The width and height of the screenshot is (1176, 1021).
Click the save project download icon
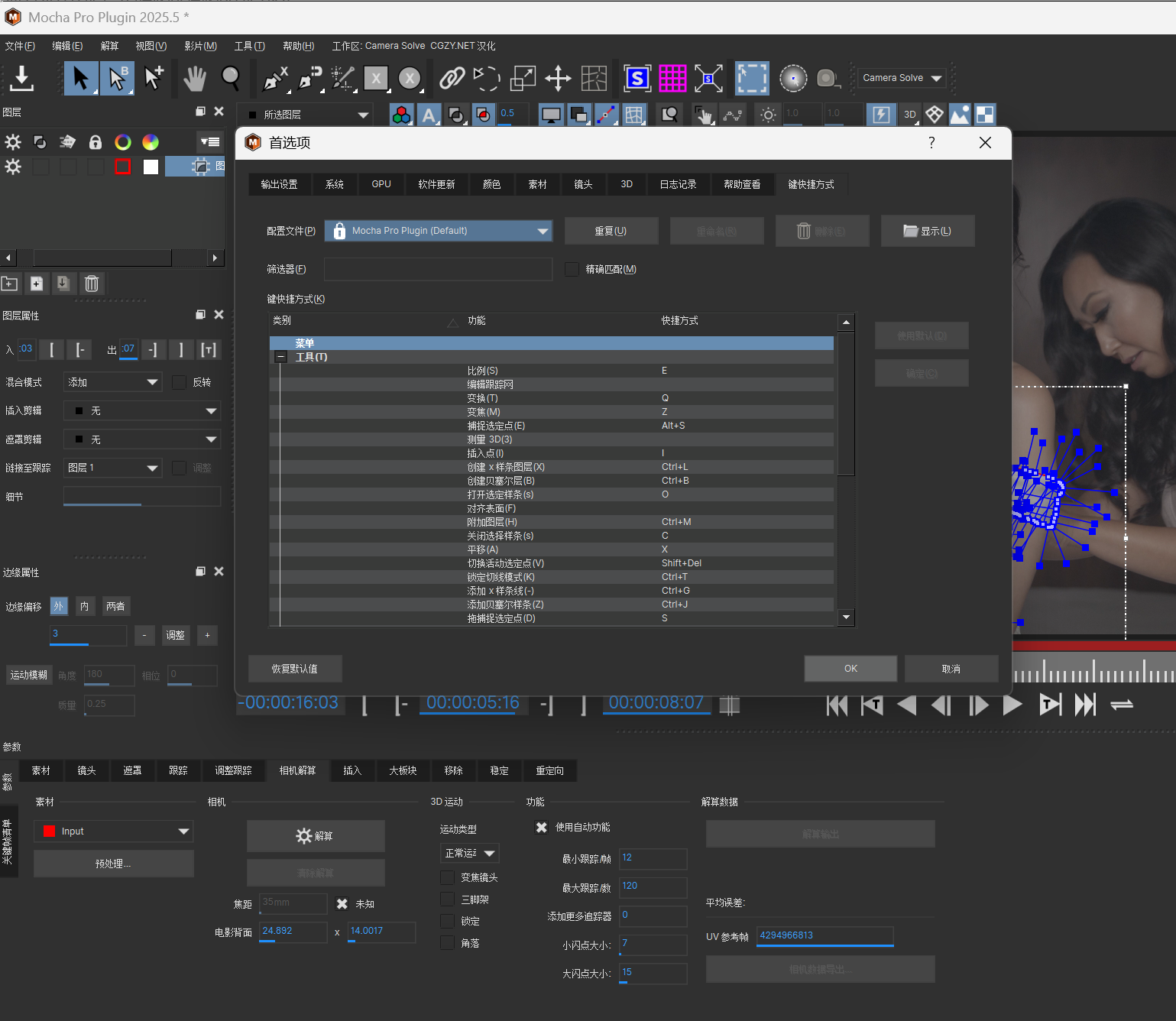click(22, 78)
